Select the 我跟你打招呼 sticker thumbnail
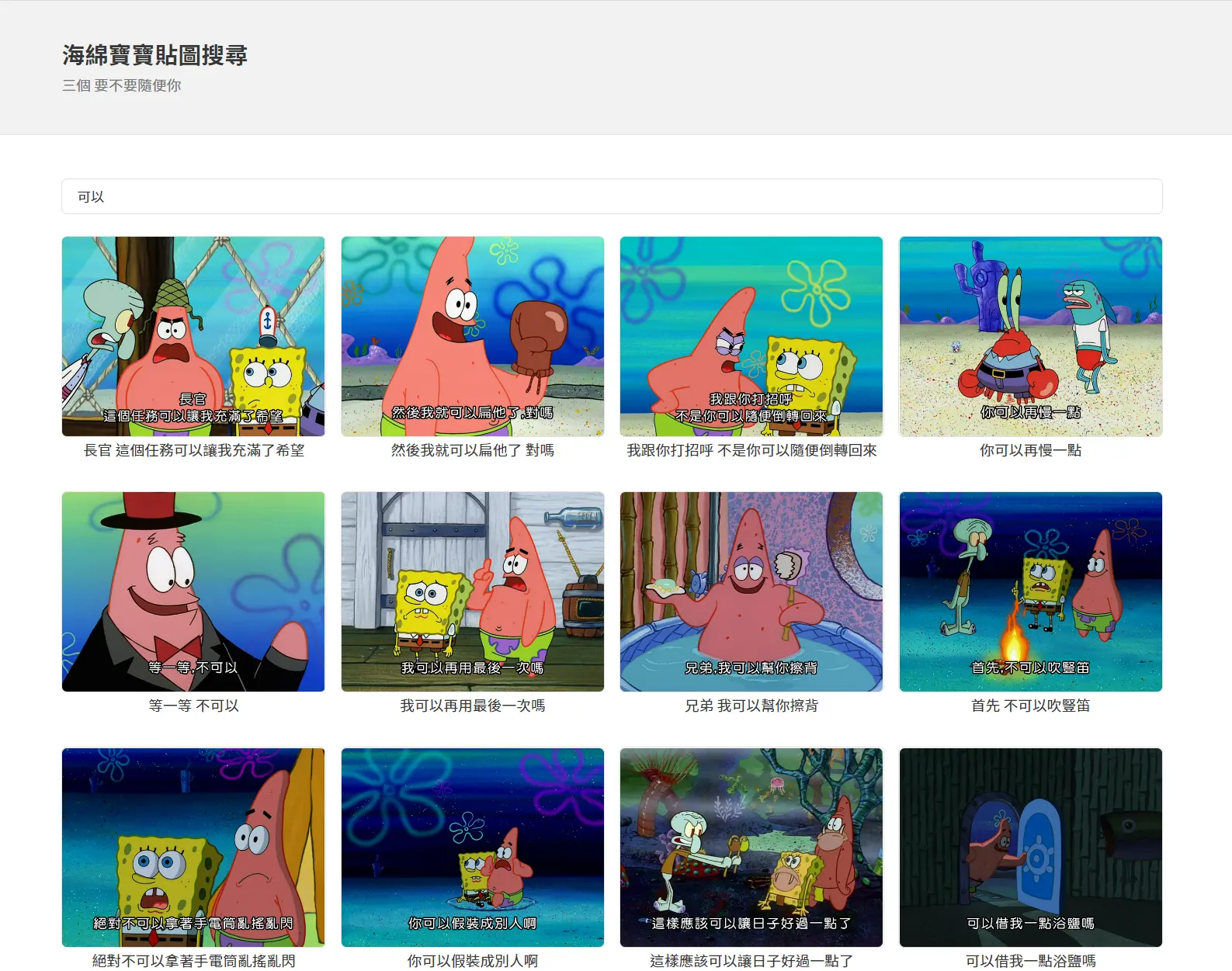The image size is (1232, 971). tap(751, 336)
